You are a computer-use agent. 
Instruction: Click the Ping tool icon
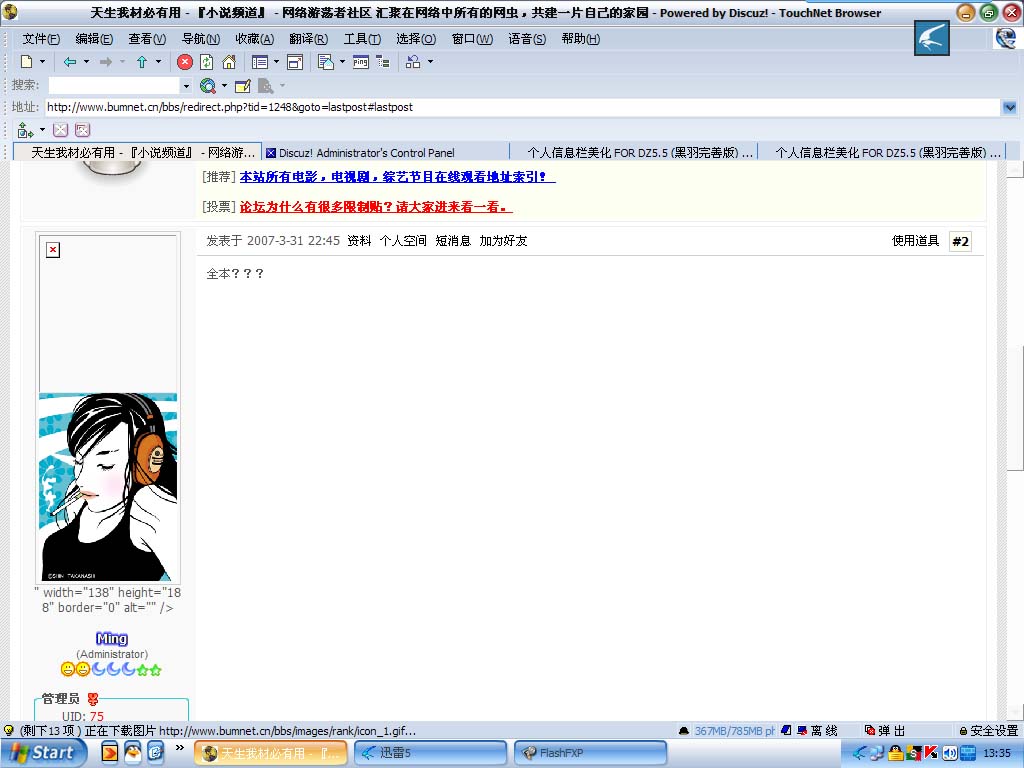360,62
